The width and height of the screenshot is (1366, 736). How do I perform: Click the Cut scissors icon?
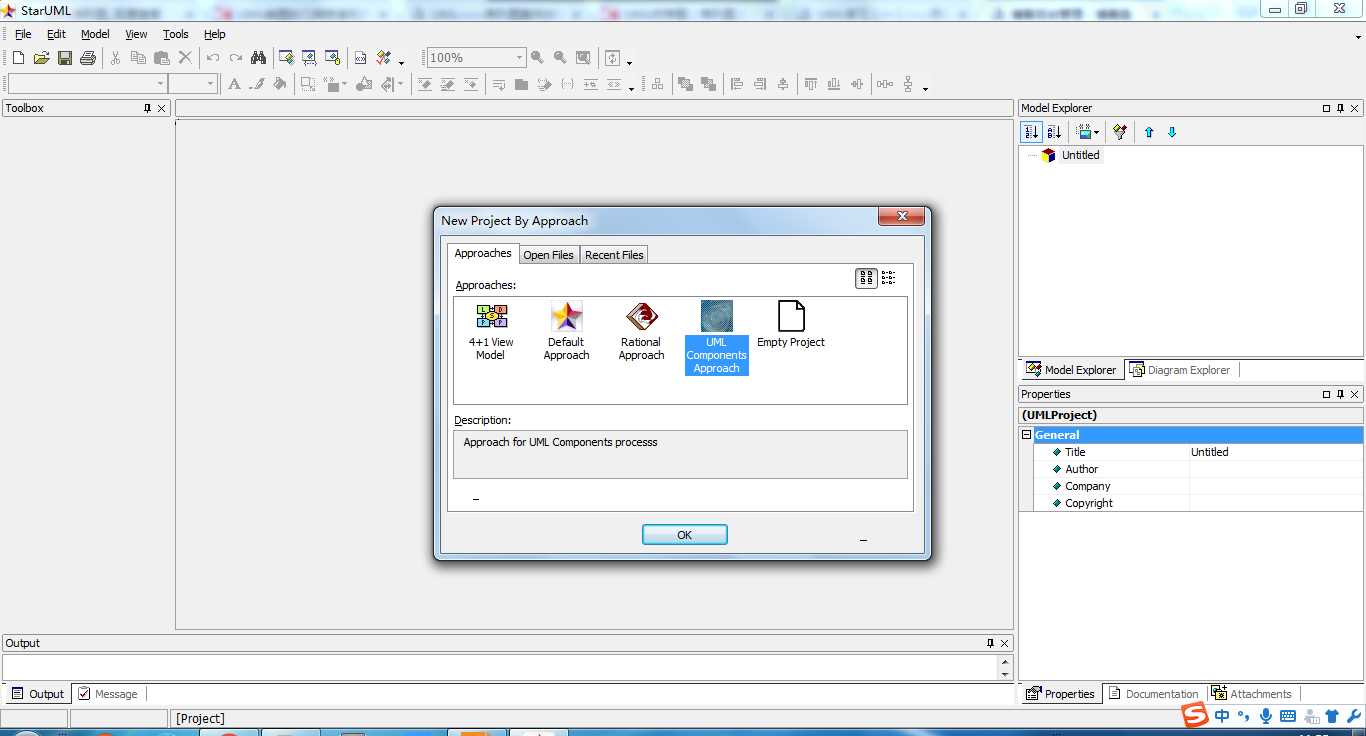point(115,58)
